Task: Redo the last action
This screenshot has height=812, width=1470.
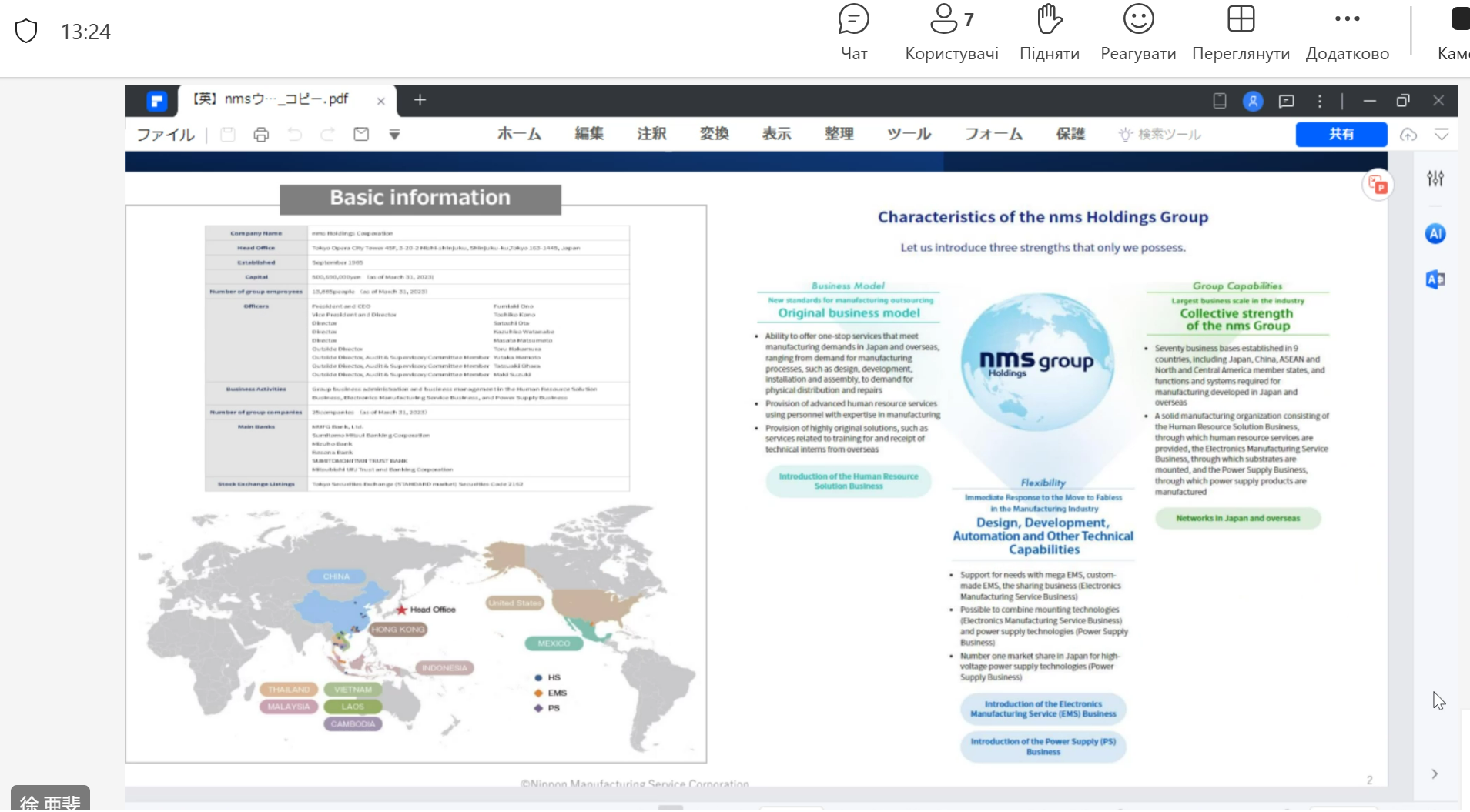Action: 328,135
